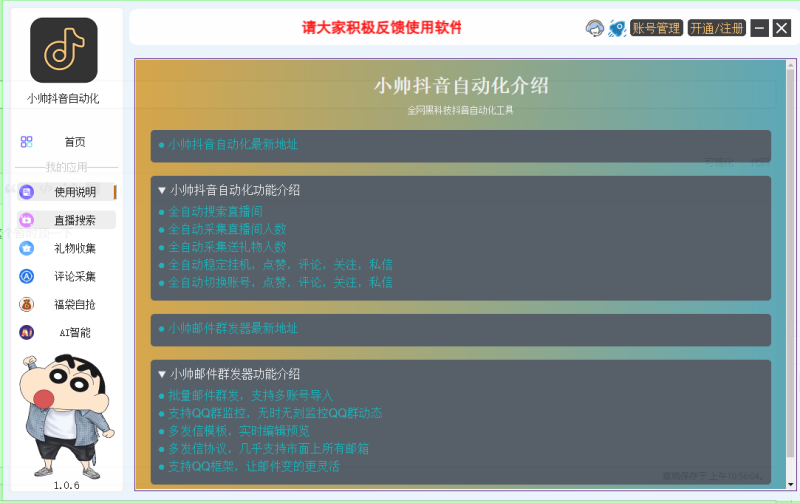The height and width of the screenshot is (503, 800).
Task: Open 账号管理 account management
Action: [x=656, y=28]
